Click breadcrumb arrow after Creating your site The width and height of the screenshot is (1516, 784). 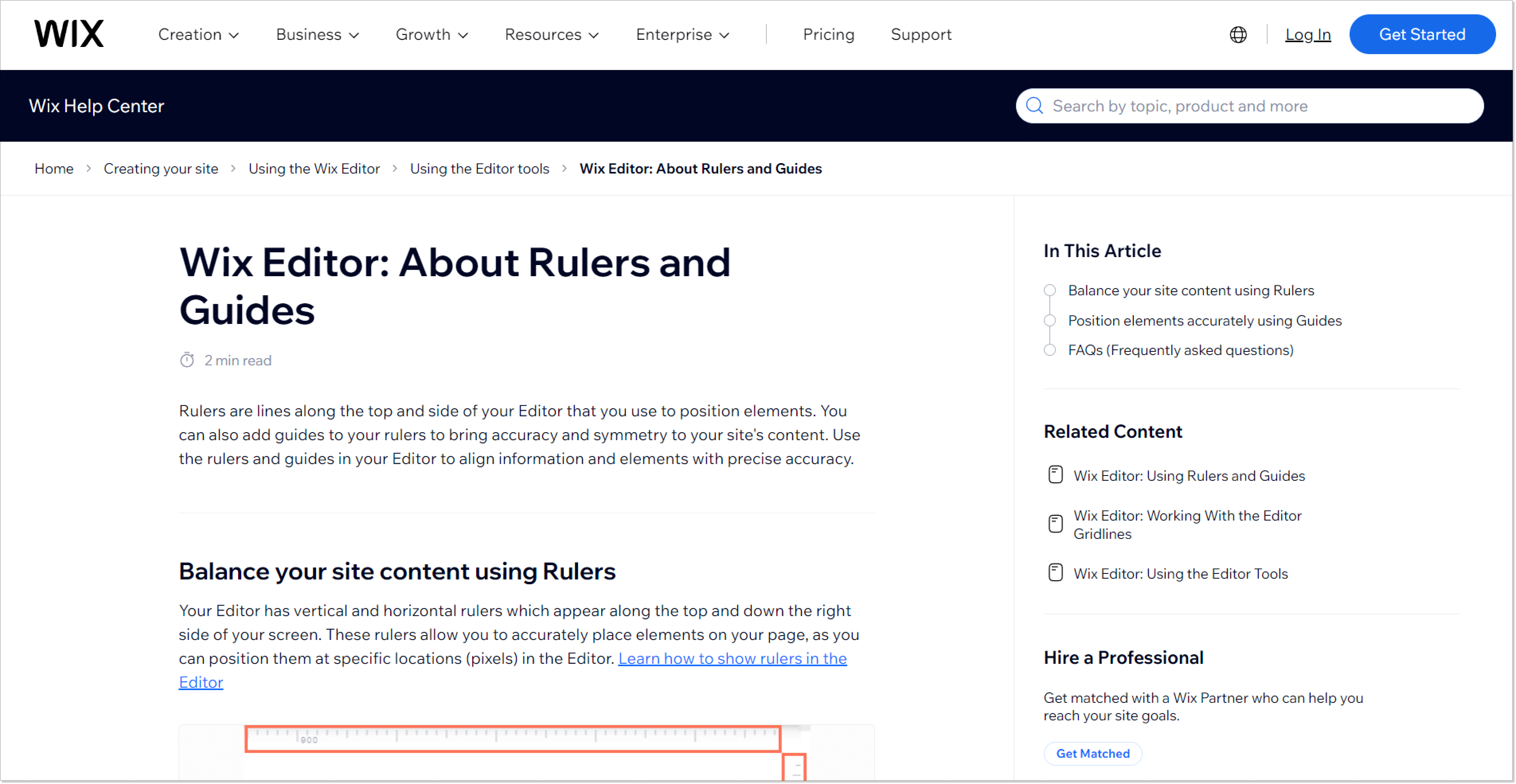click(234, 168)
